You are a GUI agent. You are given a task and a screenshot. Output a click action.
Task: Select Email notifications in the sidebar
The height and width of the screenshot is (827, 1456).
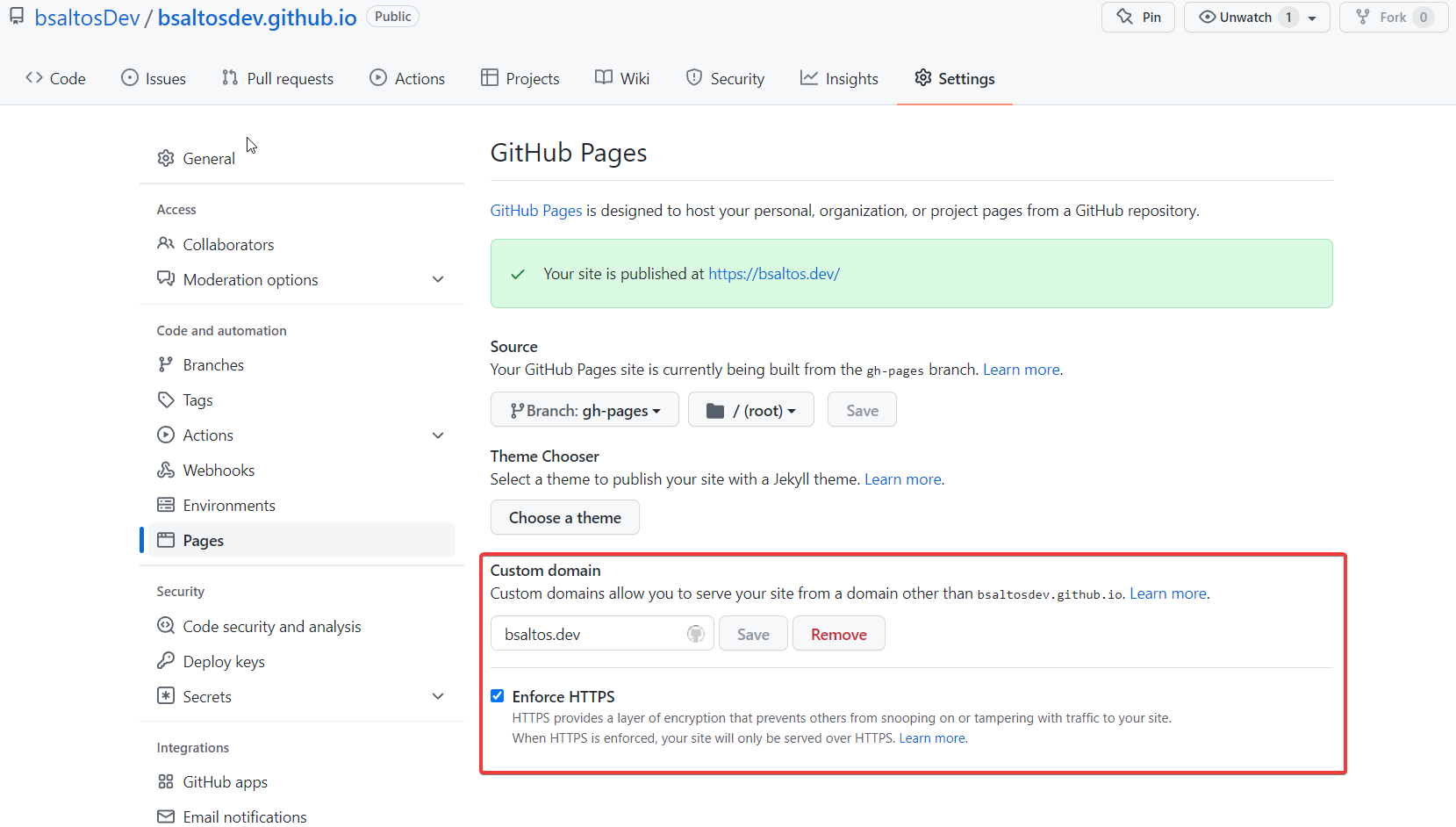click(x=302, y=816)
